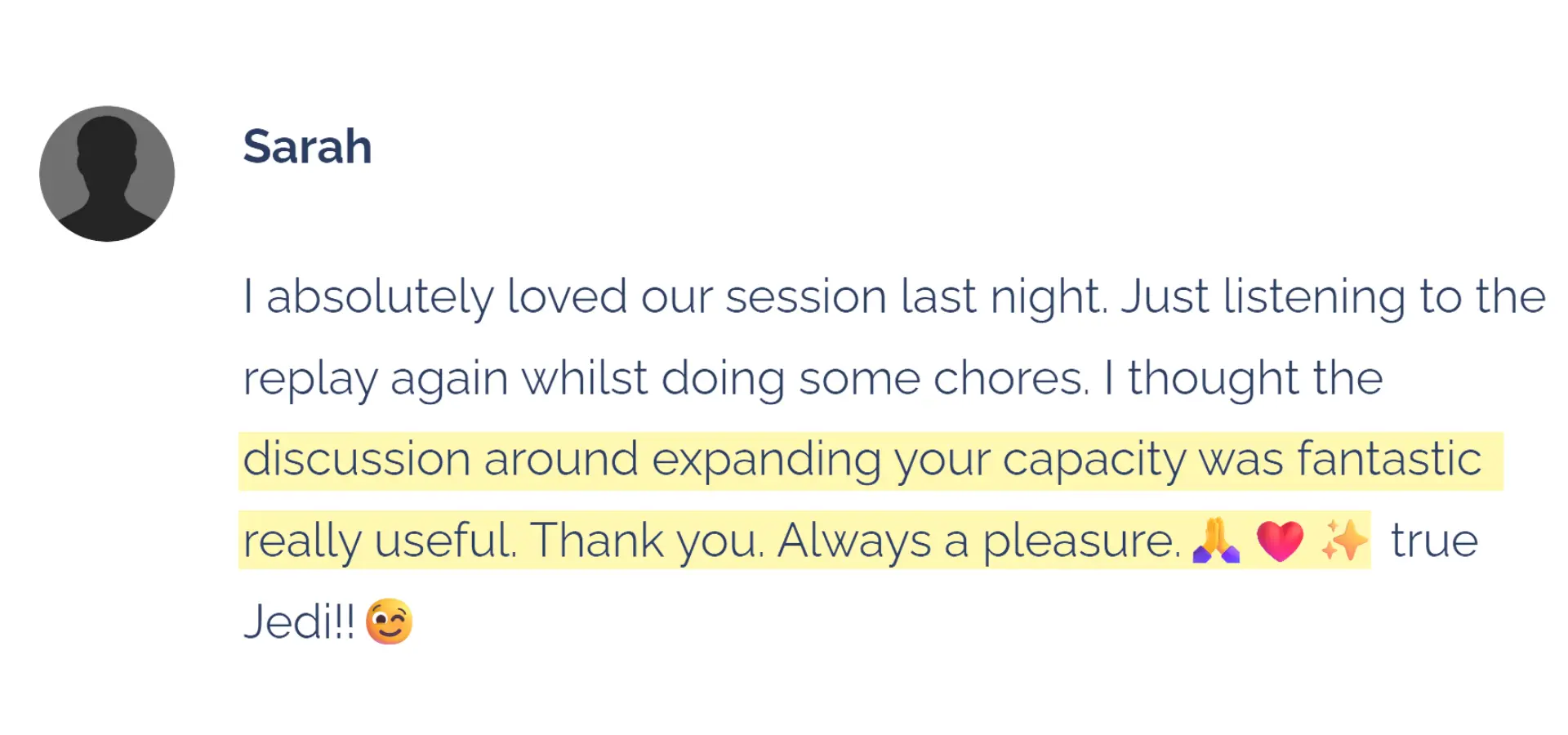
Task: Click the praying hands emoji
Action: pyautogui.click(x=1216, y=541)
